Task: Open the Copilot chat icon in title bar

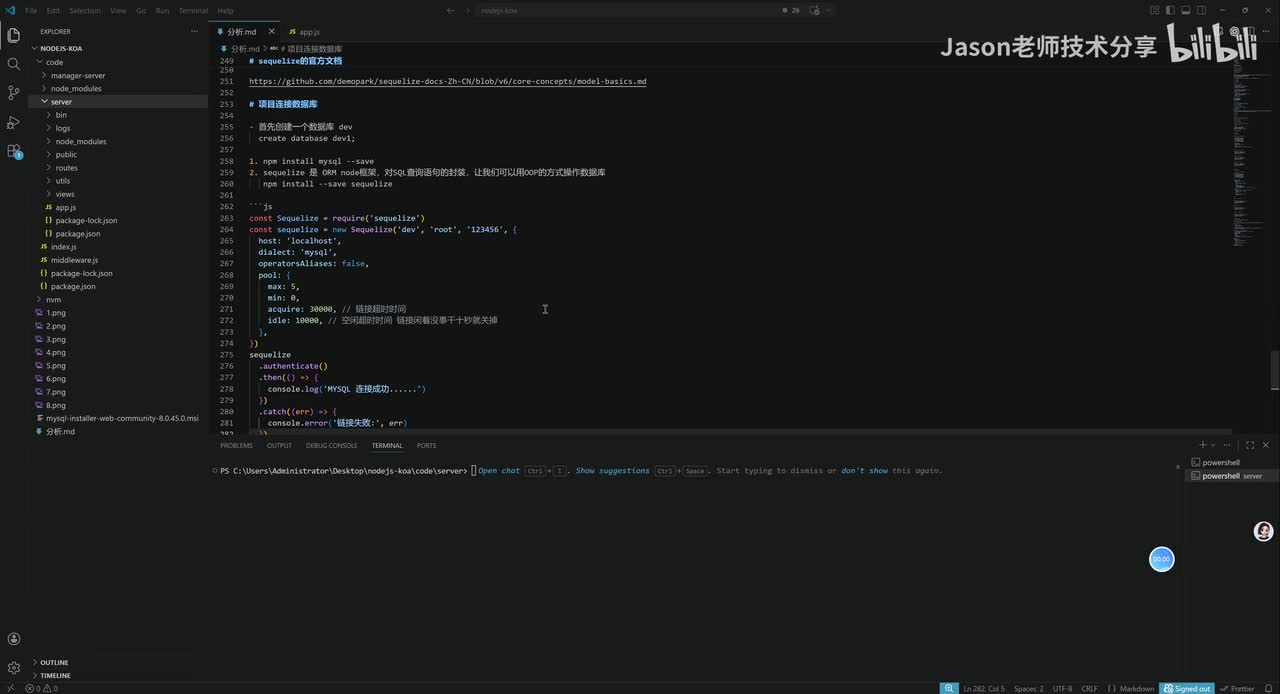Action: point(814,10)
